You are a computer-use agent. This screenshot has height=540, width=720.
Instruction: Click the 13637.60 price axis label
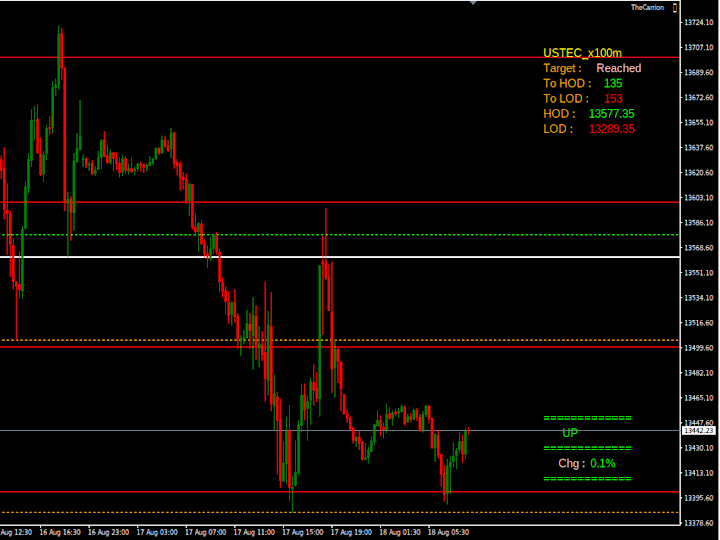coord(698,147)
